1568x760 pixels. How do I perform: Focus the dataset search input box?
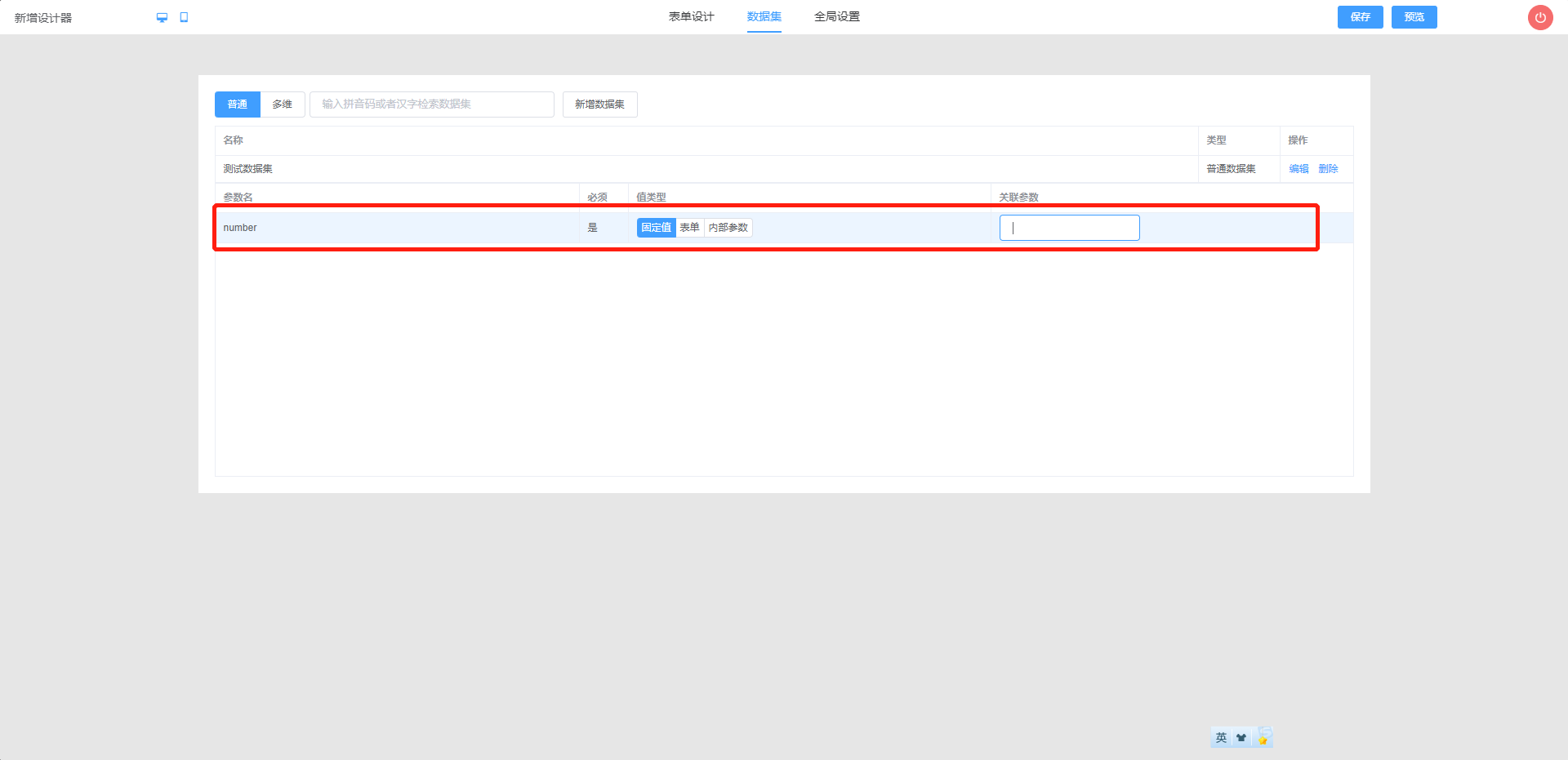431,104
